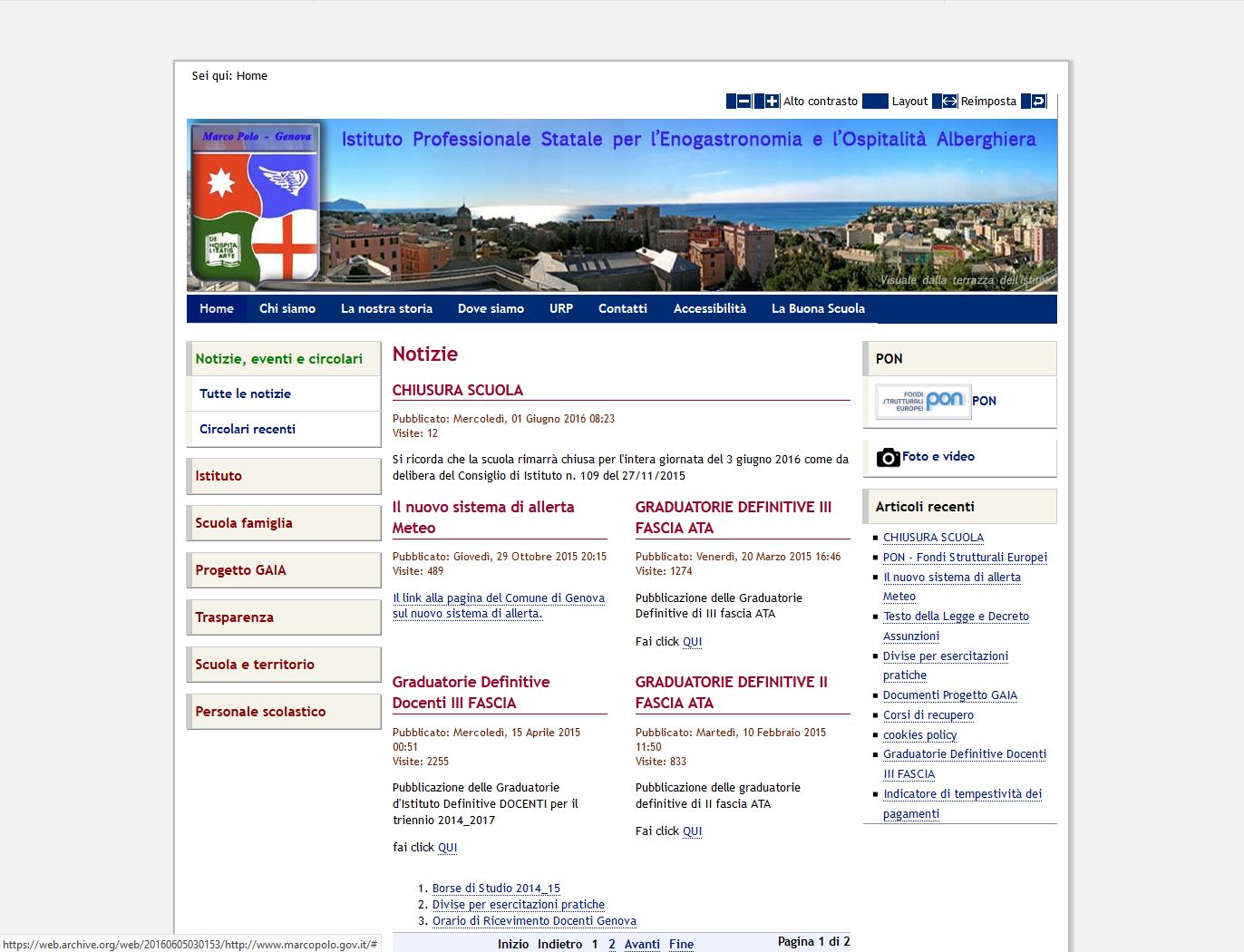Open GRADUATORIE DEFINITIVE III FASCIA ATA heading
This screenshot has height=952, width=1244.
coord(734,517)
